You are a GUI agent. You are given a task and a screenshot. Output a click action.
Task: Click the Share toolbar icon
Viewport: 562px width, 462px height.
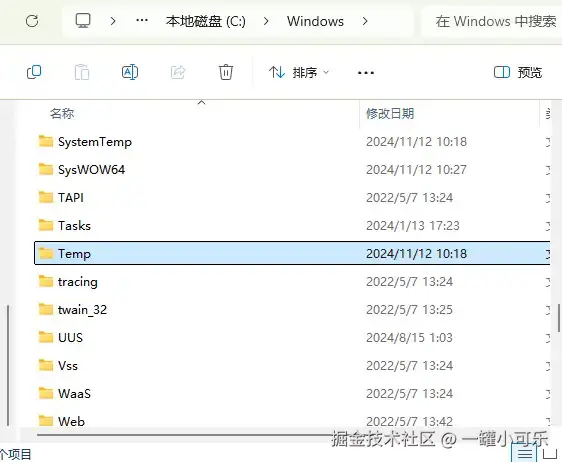pos(178,72)
